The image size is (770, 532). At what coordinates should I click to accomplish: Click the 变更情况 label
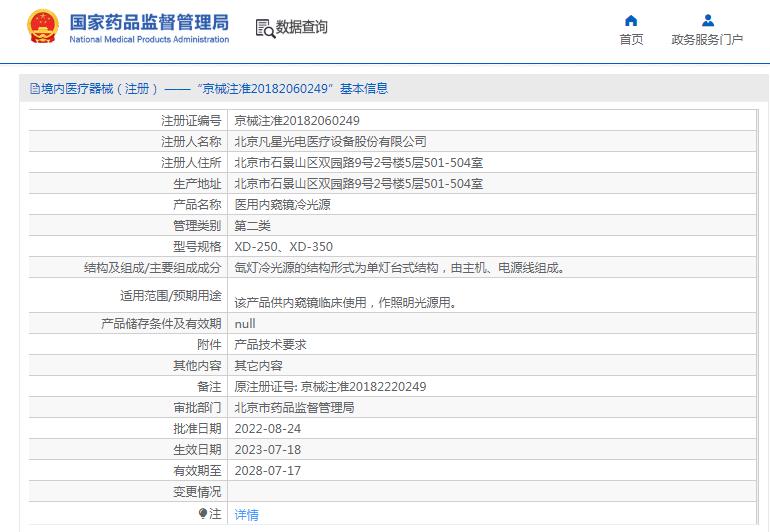(x=197, y=492)
